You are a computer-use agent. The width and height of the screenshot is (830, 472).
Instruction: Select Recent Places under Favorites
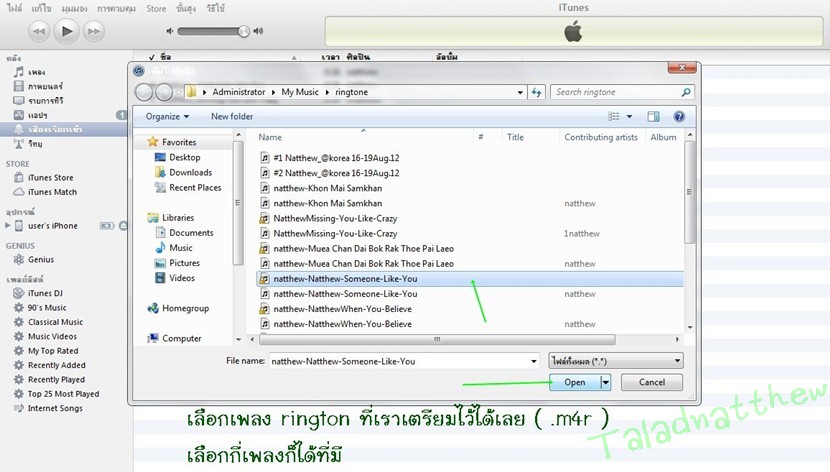point(188,187)
